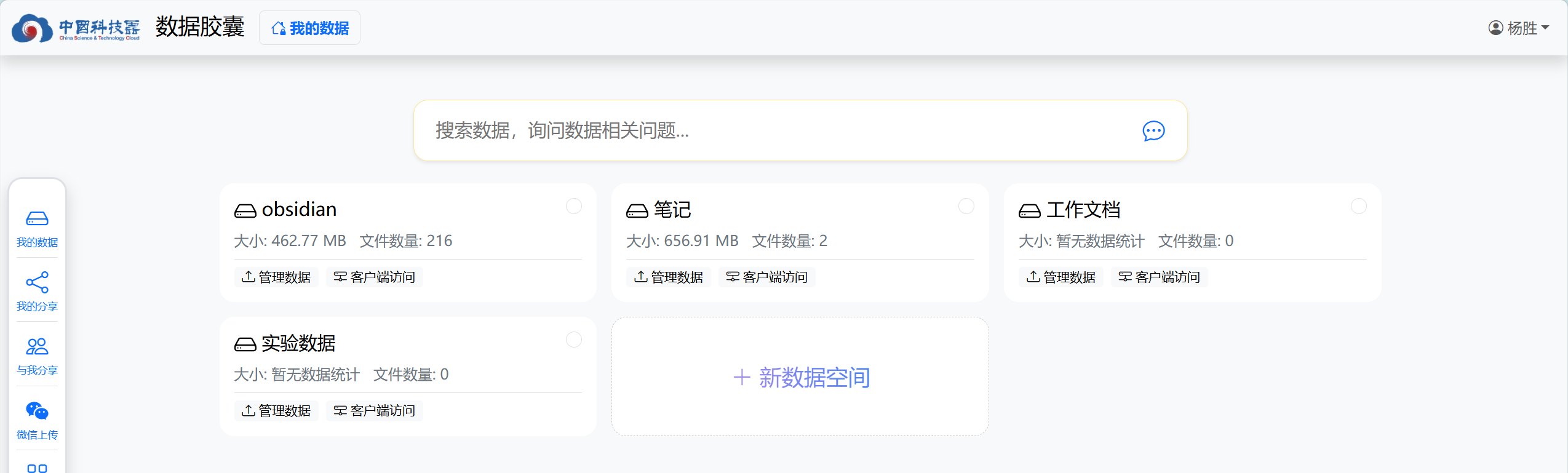Switch to the 我的数据 top tab
Viewport: 1568px width, 473px height.
(309, 28)
